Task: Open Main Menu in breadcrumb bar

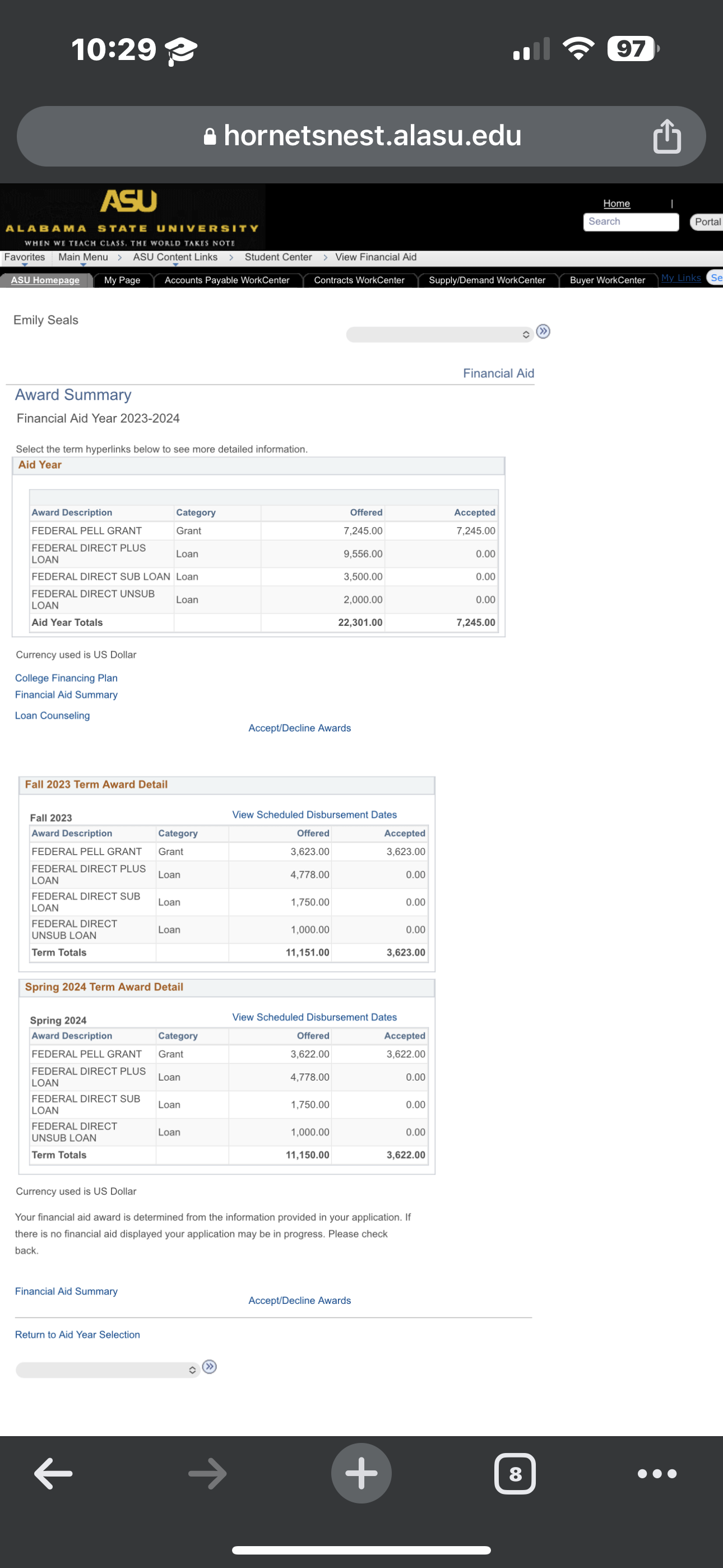Action: click(84, 257)
